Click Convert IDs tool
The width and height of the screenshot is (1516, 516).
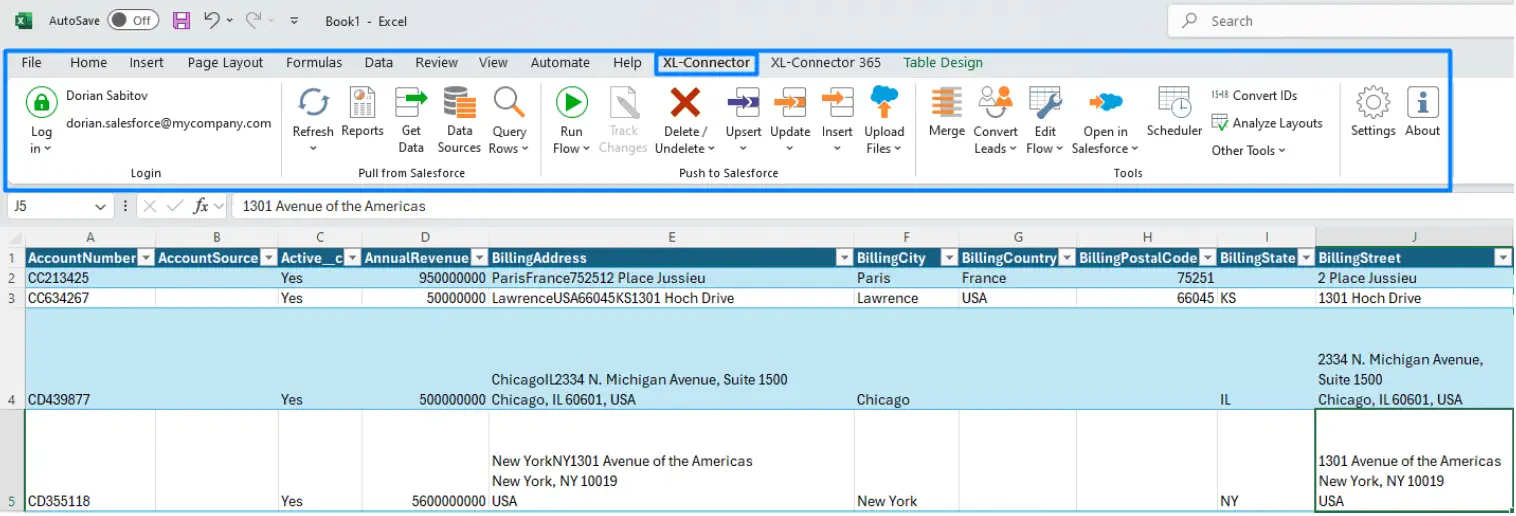click(x=1254, y=95)
